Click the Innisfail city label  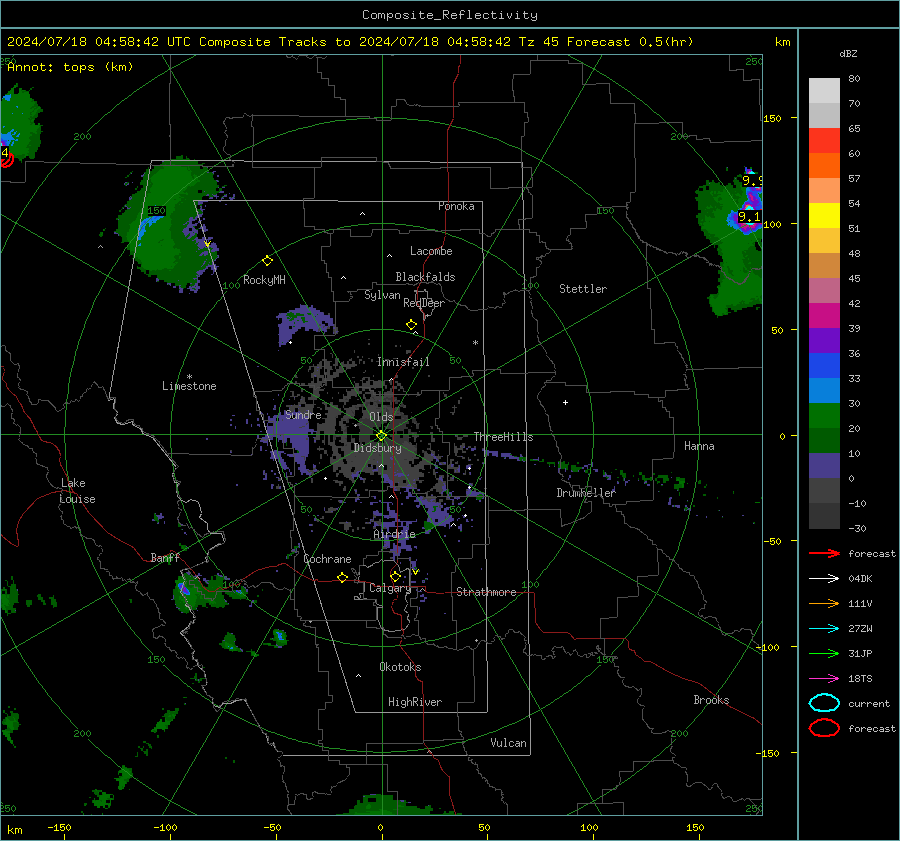[x=403, y=362]
